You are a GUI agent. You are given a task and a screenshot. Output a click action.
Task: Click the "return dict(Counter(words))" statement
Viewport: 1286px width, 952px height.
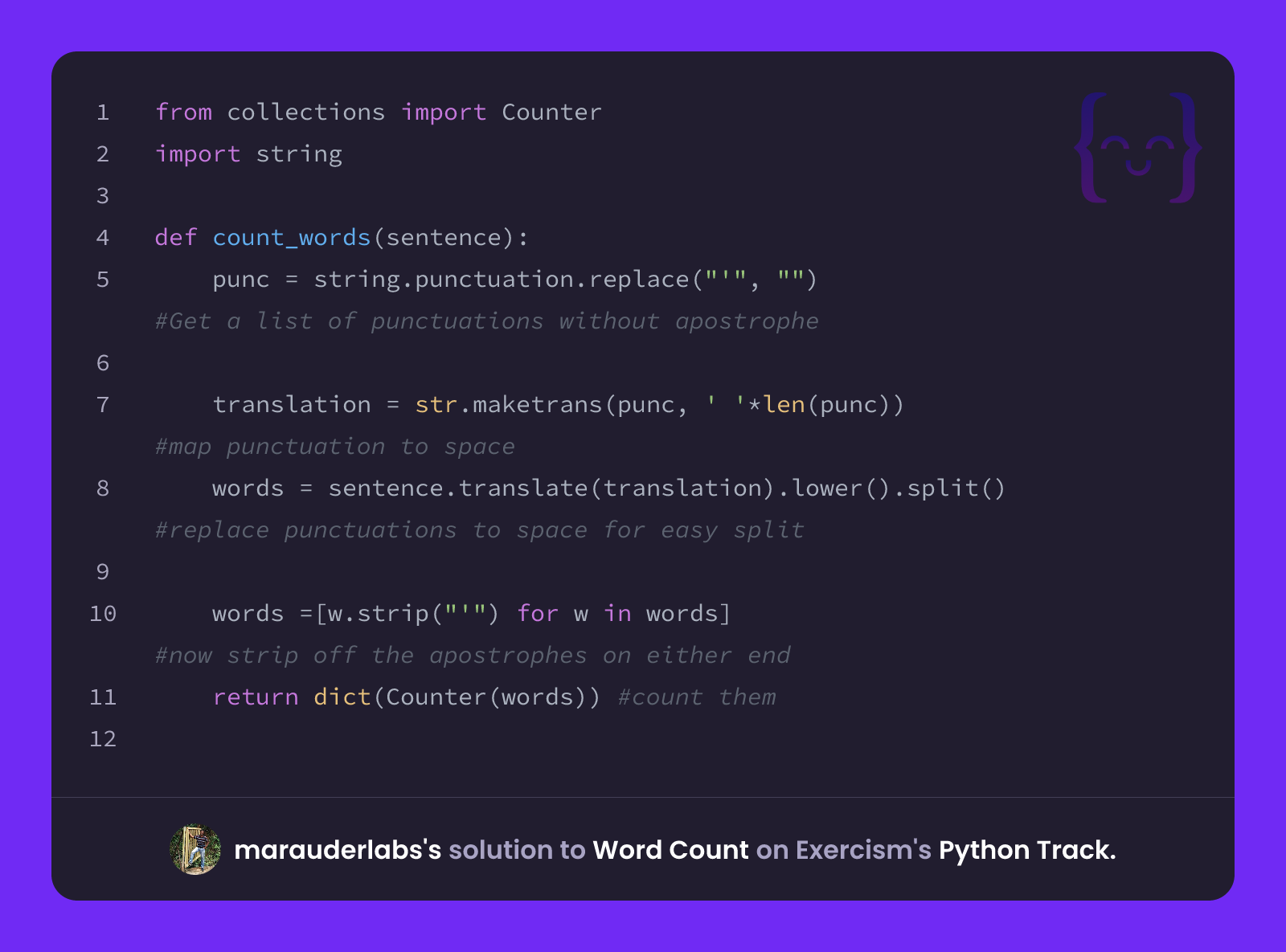(x=407, y=697)
